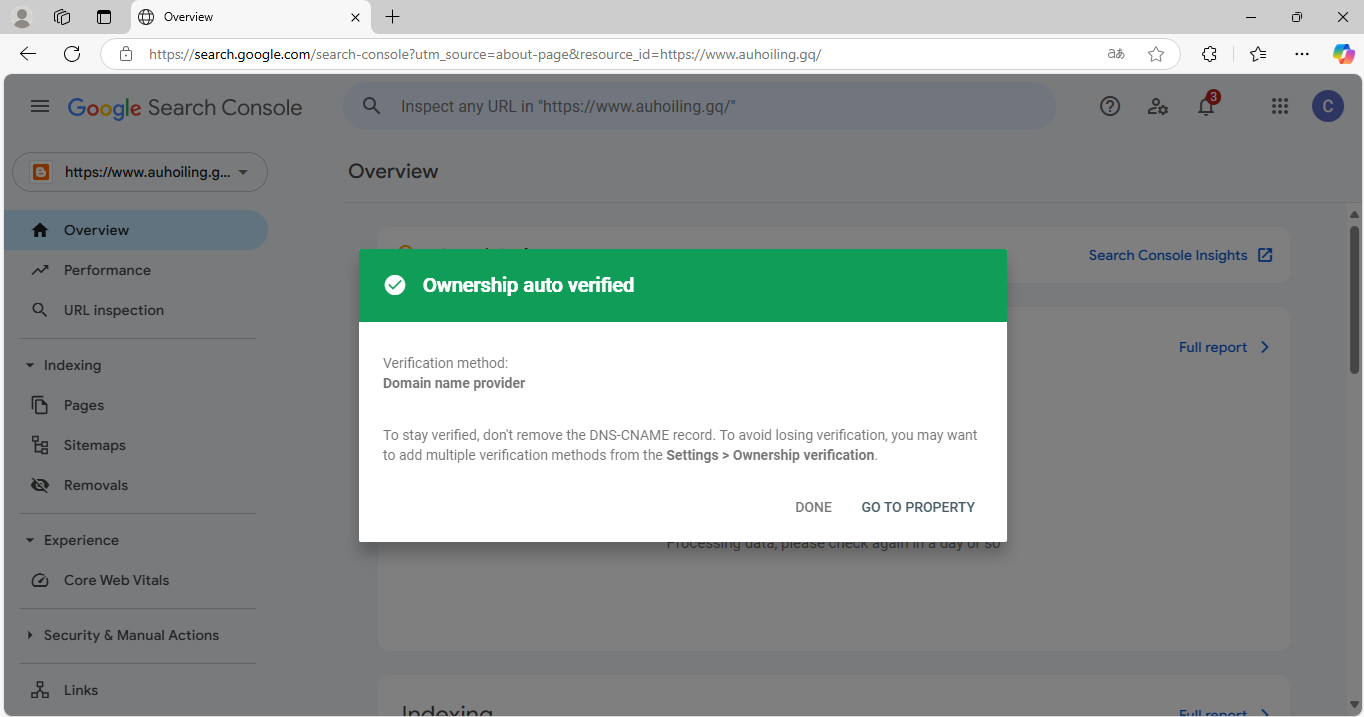Click the browser address bar URL
This screenshot has width=1364, height=717.
tap(485, 54)
